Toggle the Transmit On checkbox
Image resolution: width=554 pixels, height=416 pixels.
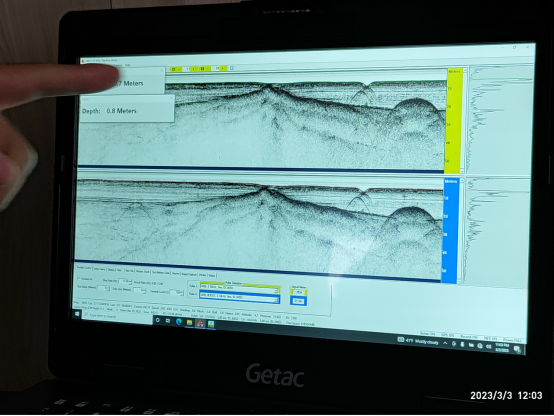[x=79, y=279]
